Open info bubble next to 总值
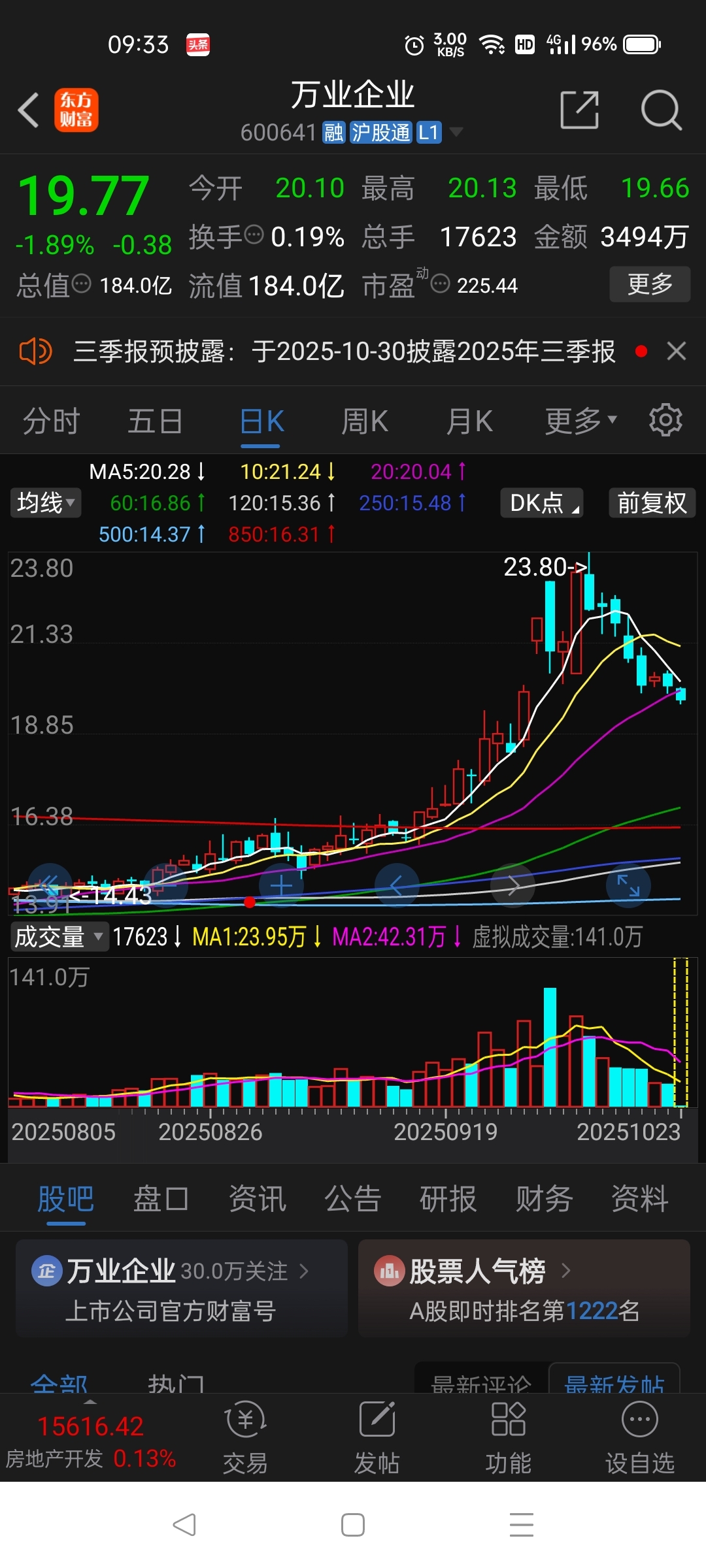 pos(81,284)
